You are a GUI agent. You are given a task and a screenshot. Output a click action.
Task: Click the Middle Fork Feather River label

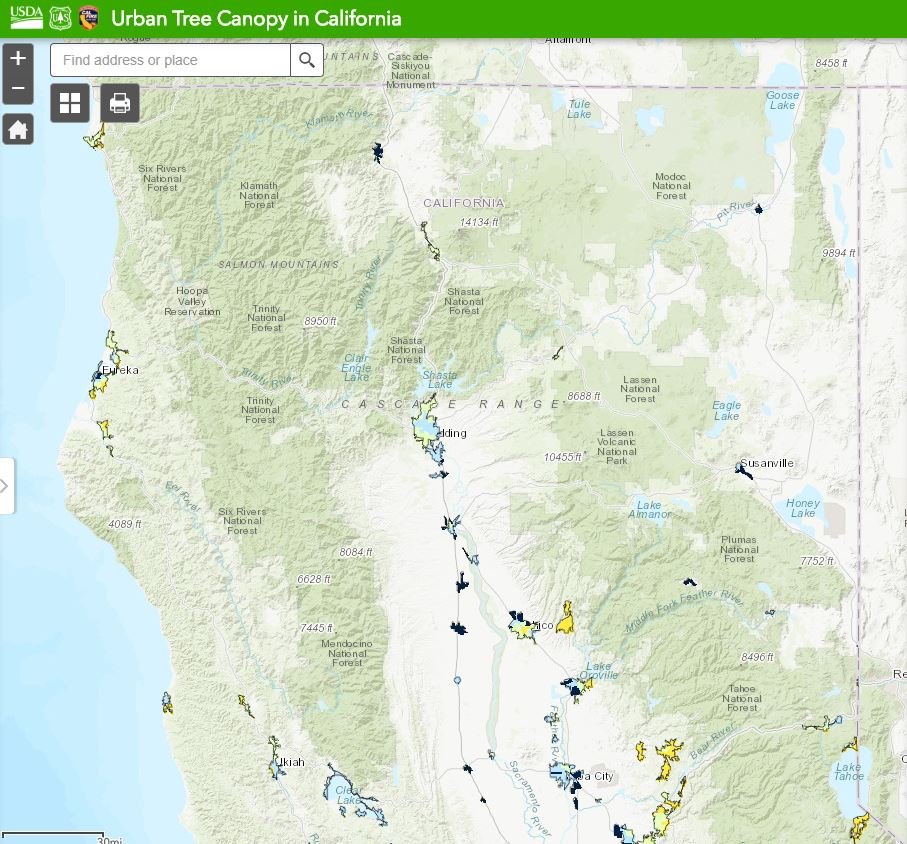click(684, 609)
